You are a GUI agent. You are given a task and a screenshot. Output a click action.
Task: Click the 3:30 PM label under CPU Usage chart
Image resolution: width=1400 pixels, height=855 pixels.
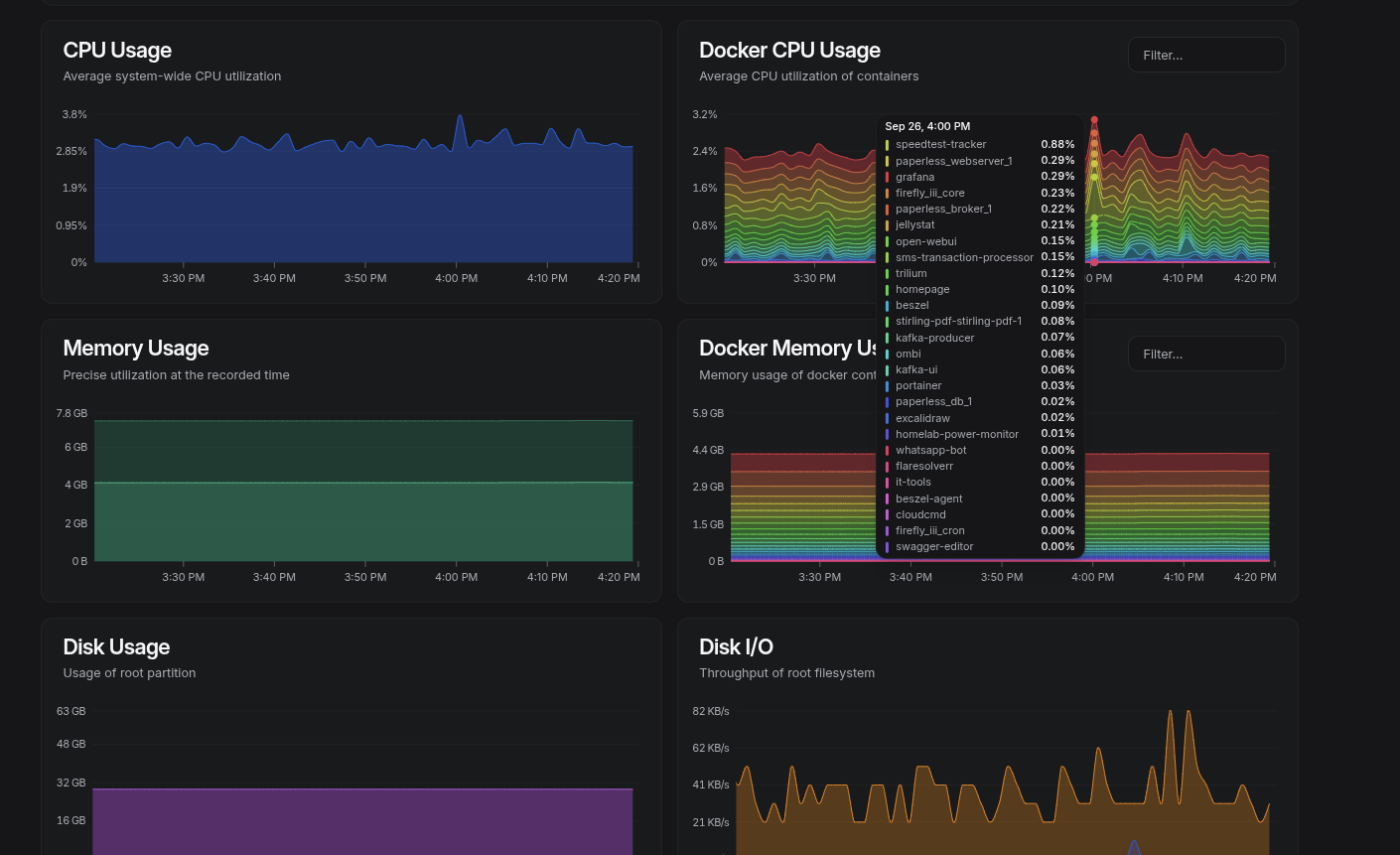point(184,278)
